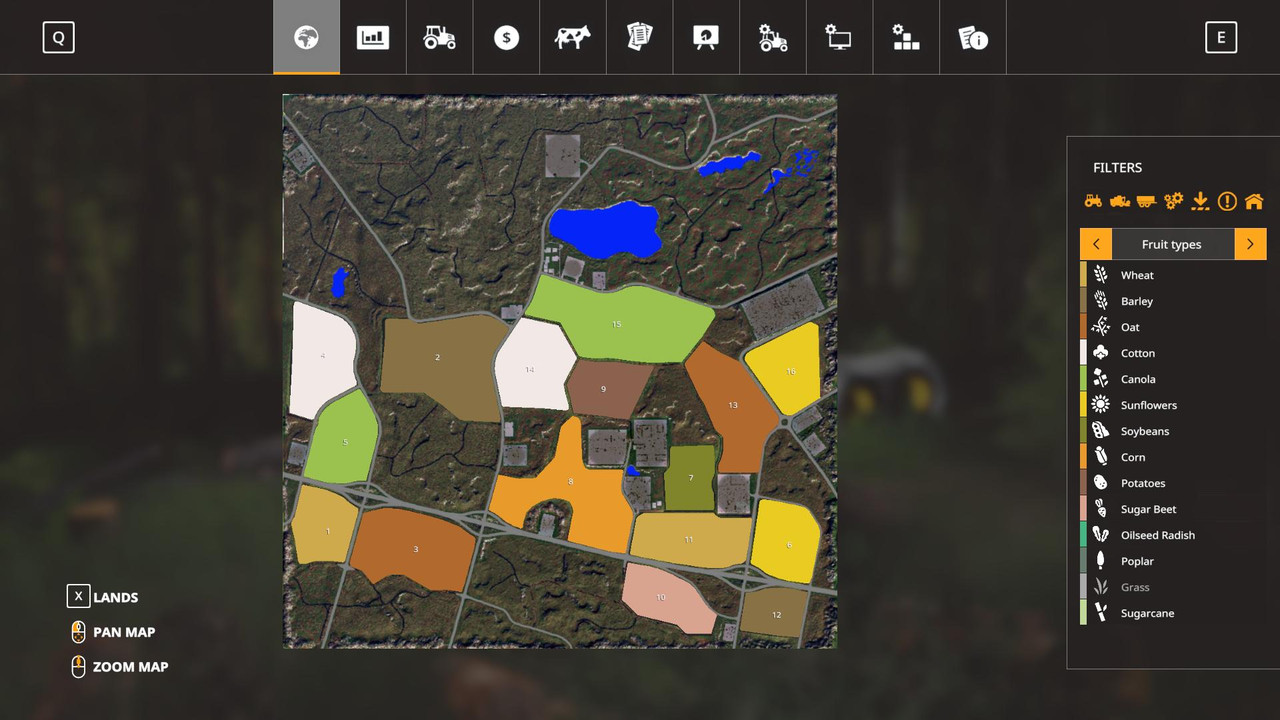The height and width of the screenshot is (720, 1280).
Task: Toggle the harvester filter icon
Action: pyautogui.click(x=1119, y=200)
